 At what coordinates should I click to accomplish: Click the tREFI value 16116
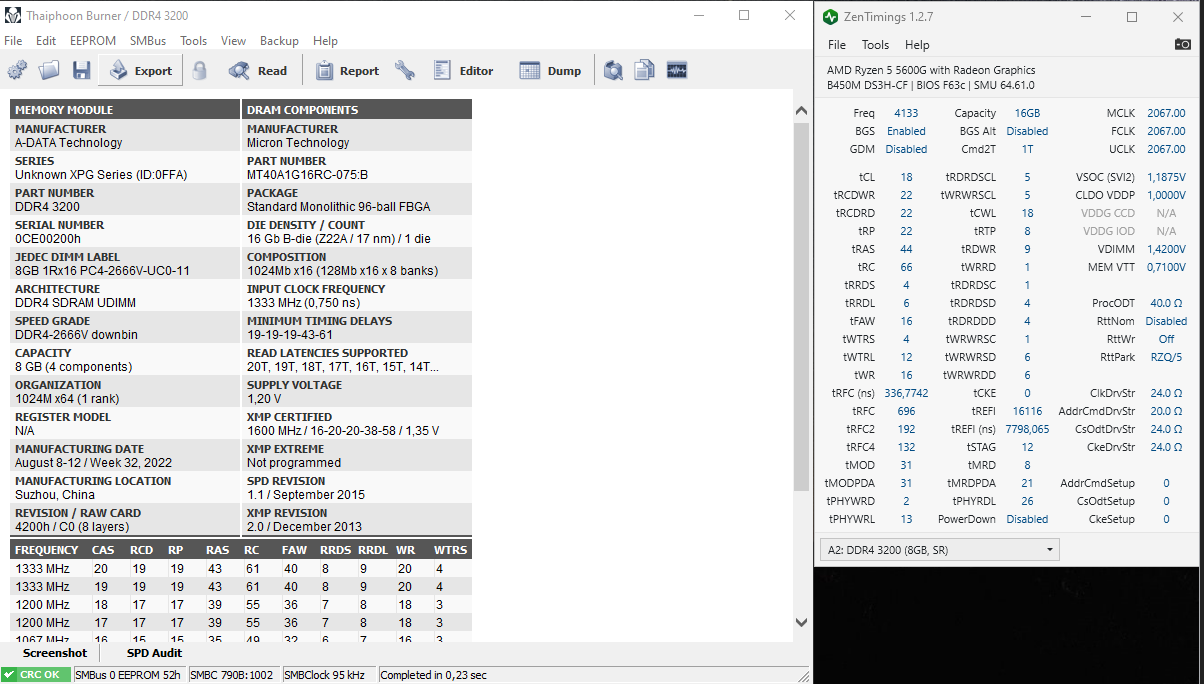tap(1027, 411)
